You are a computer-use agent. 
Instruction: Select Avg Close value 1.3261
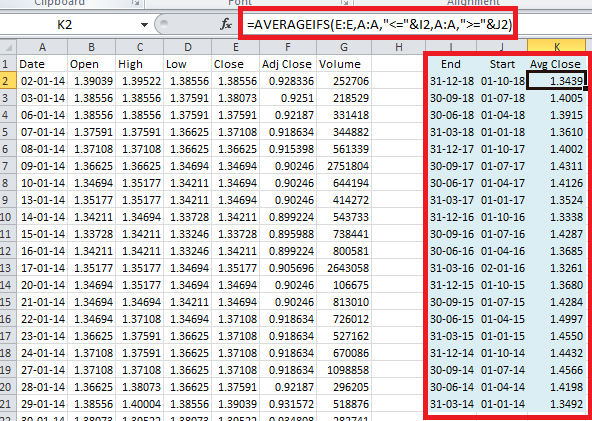pos(556,268)
